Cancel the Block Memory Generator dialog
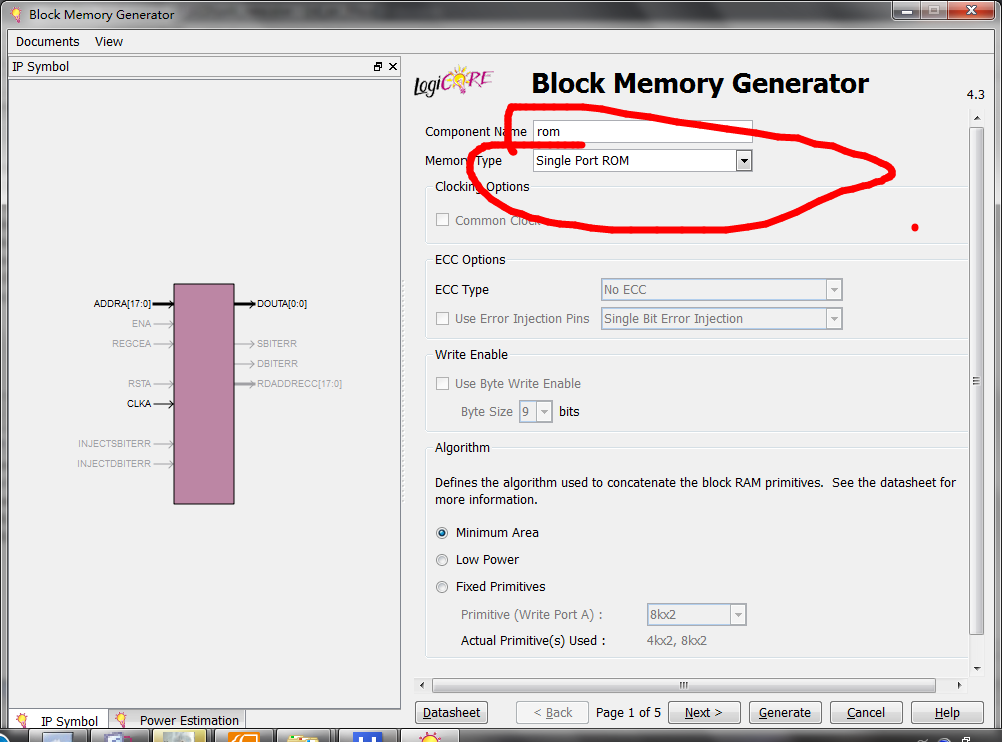Image resolution: width=1002 pixels, height=742 pixels. 866,713
